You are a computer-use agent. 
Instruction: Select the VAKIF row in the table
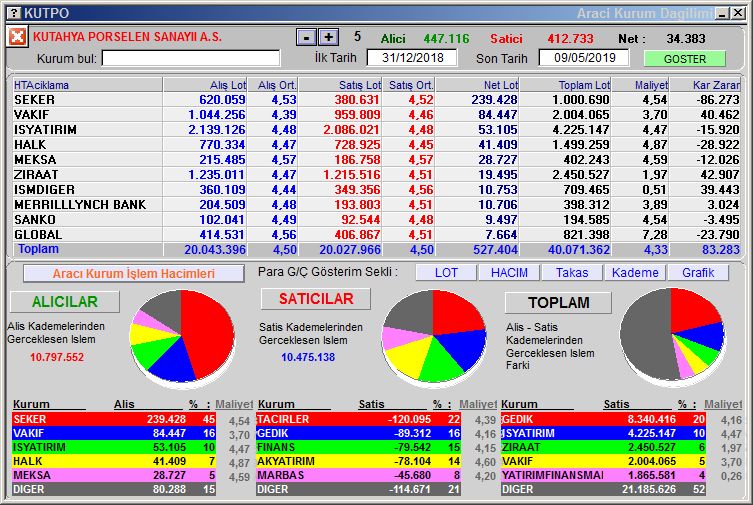376,115
